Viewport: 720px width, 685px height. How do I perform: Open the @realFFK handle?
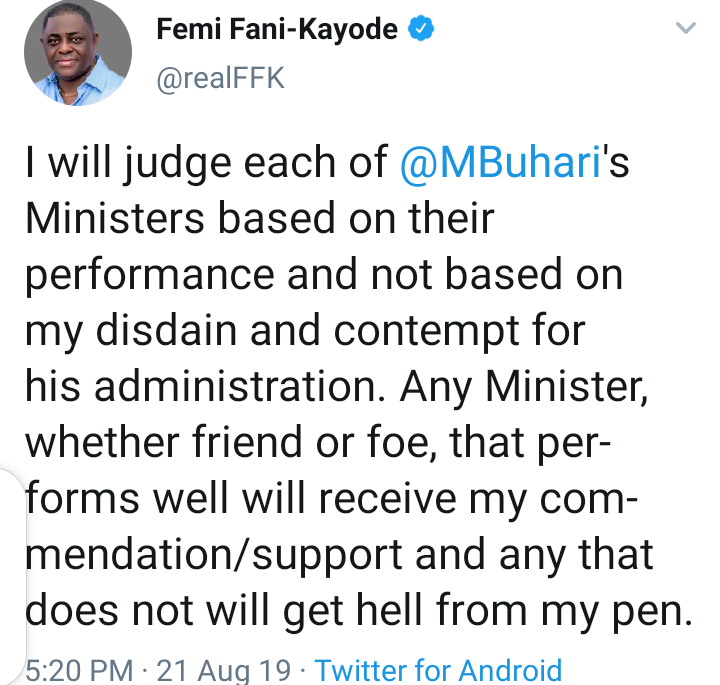221,78
